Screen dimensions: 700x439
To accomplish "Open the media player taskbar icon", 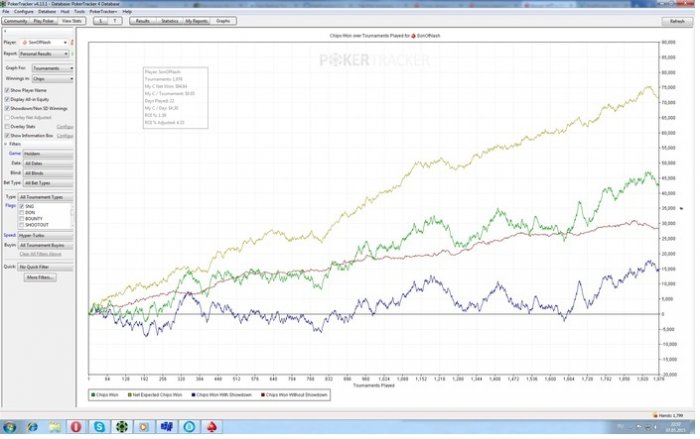I will pos(144,427).
